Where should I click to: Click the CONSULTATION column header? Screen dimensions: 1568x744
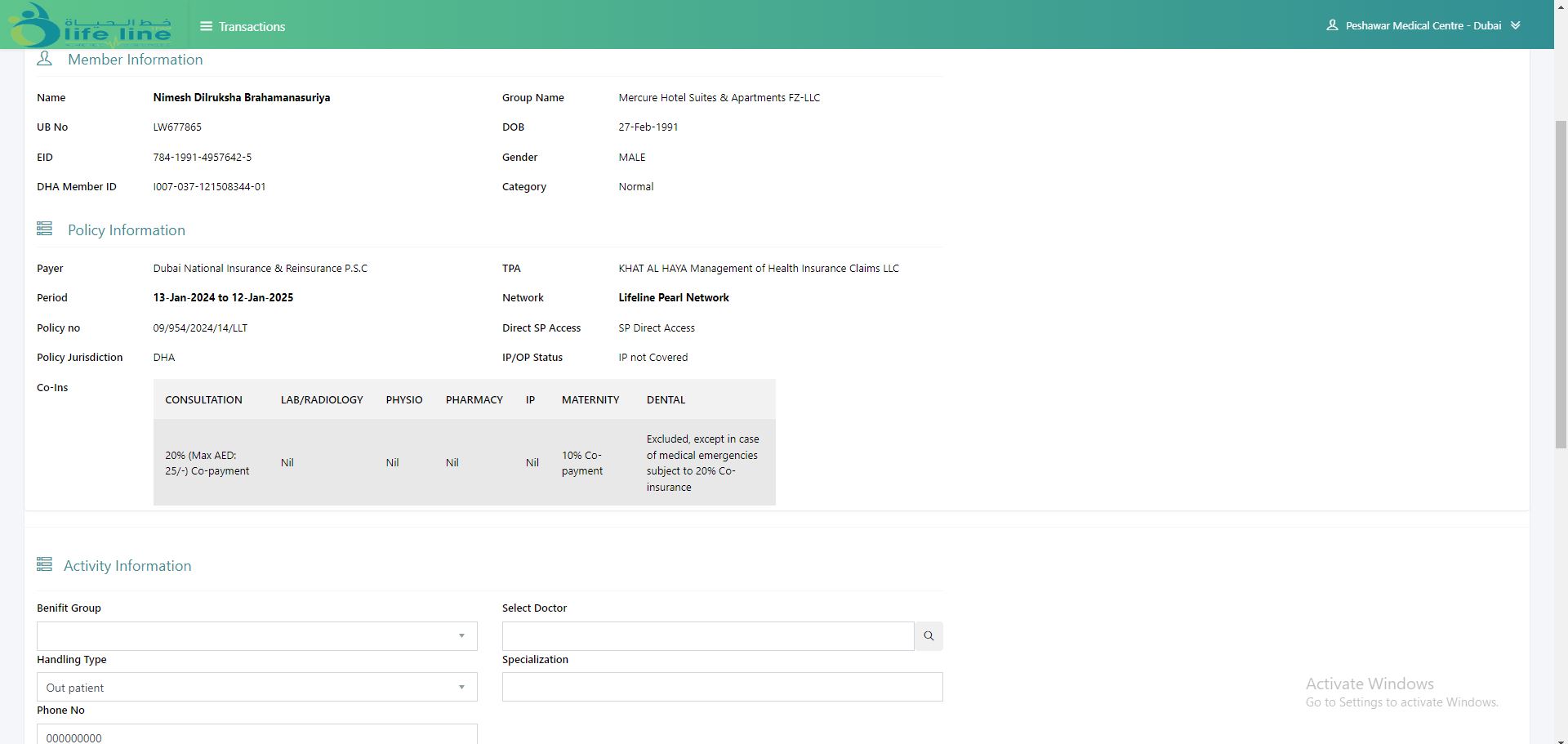(x=203, y=400)
